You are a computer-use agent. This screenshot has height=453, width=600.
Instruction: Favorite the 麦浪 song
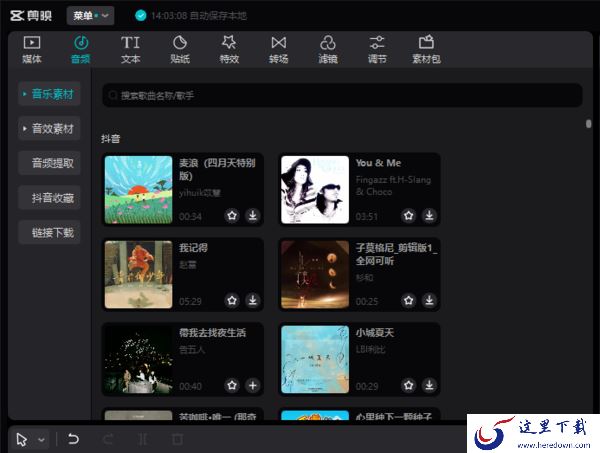232,215
